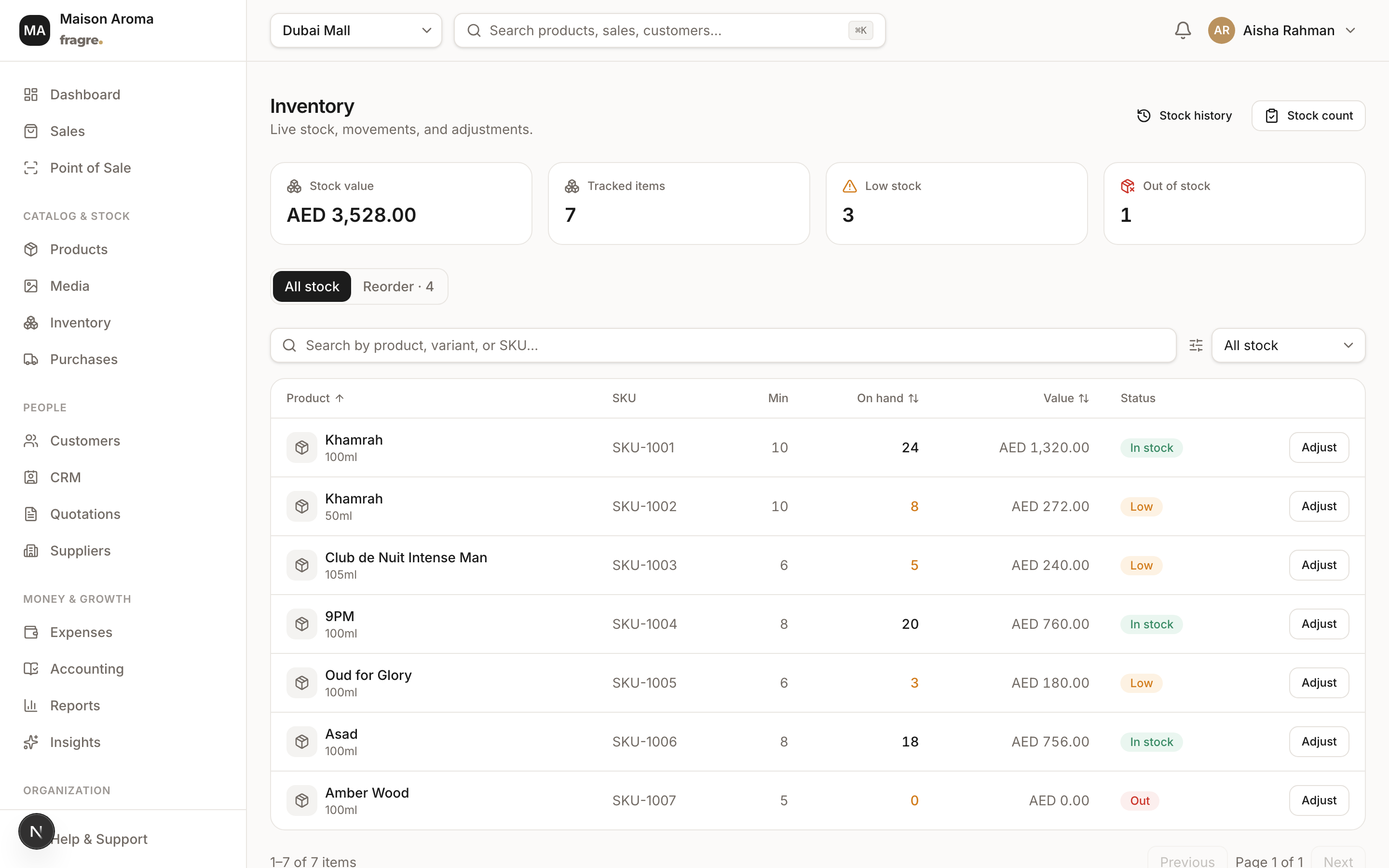Click the Out of stock box icon
The image size is (1389, 868).
tap(1127, 186)
